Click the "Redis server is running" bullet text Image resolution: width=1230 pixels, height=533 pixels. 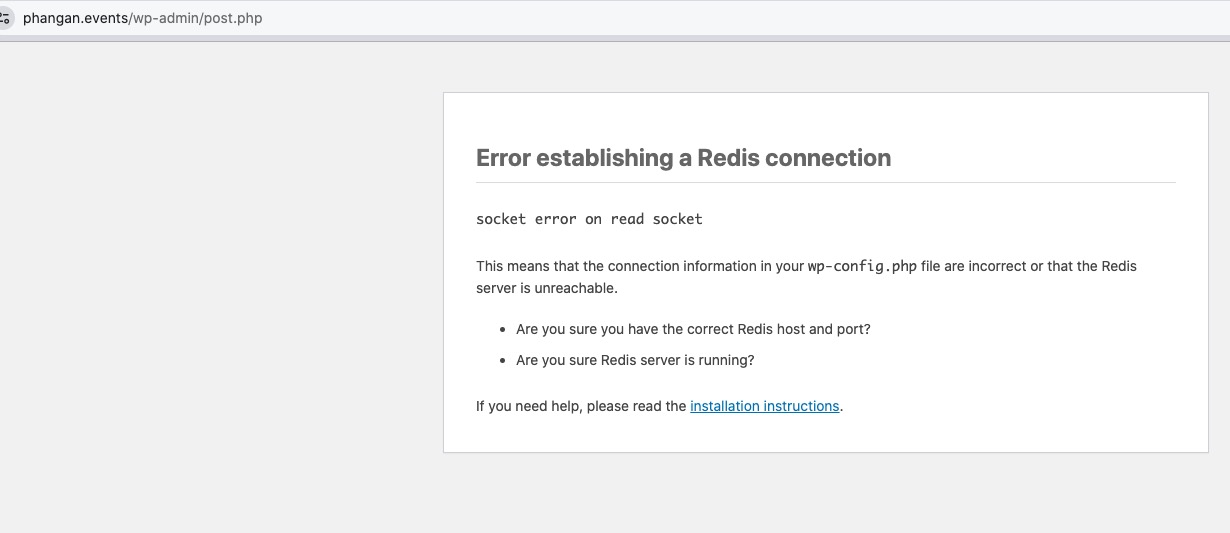[635, 360]
